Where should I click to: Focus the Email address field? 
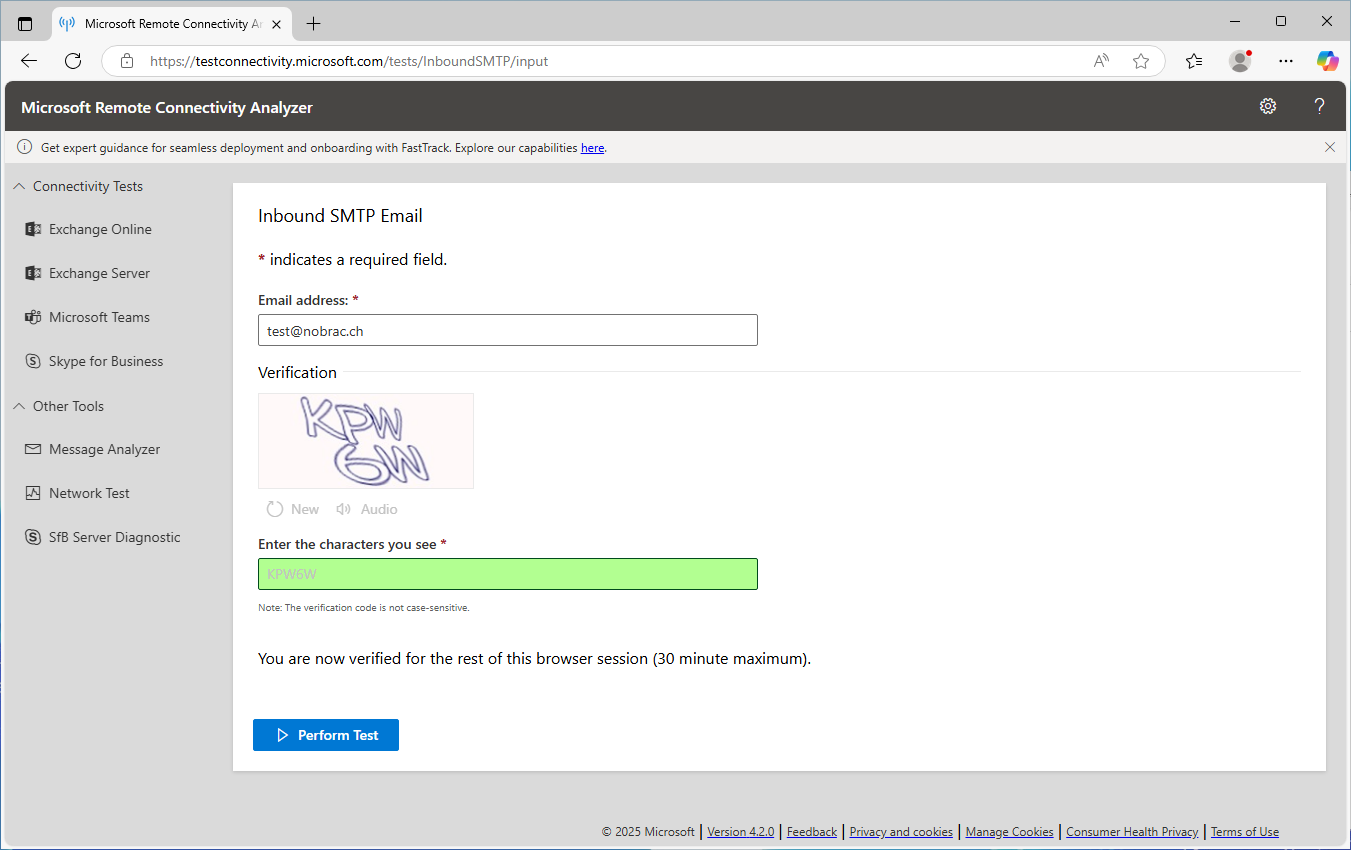pos(508,330)
